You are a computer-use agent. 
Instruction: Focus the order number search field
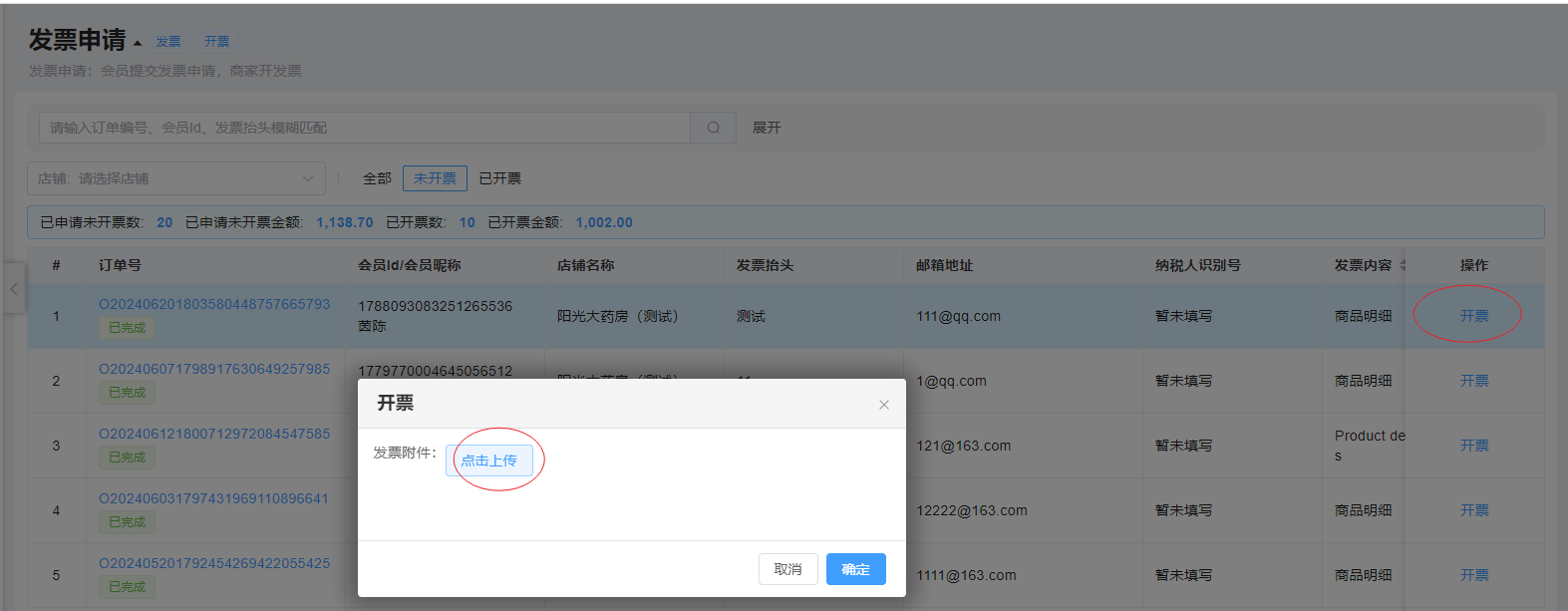(365, 128)
